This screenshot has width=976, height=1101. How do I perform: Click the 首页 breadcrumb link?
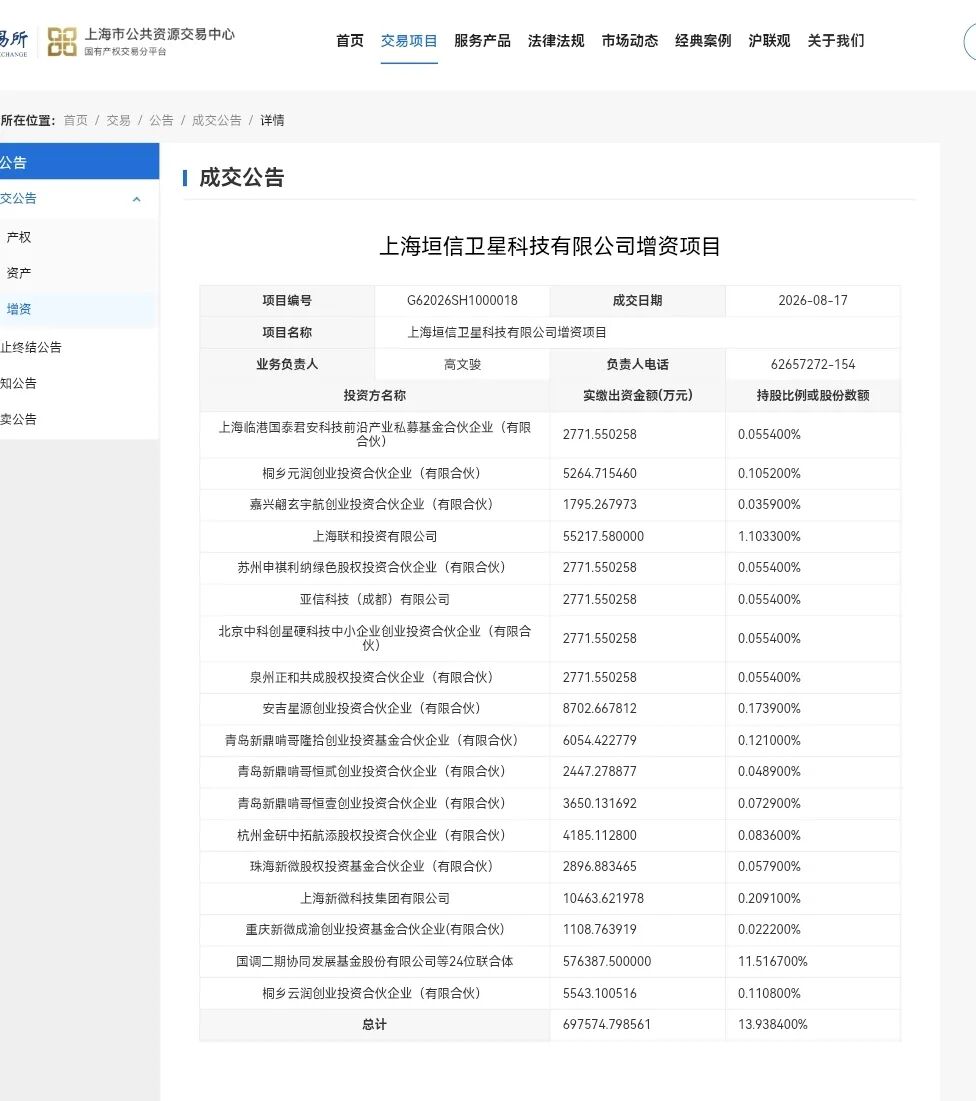76,120
